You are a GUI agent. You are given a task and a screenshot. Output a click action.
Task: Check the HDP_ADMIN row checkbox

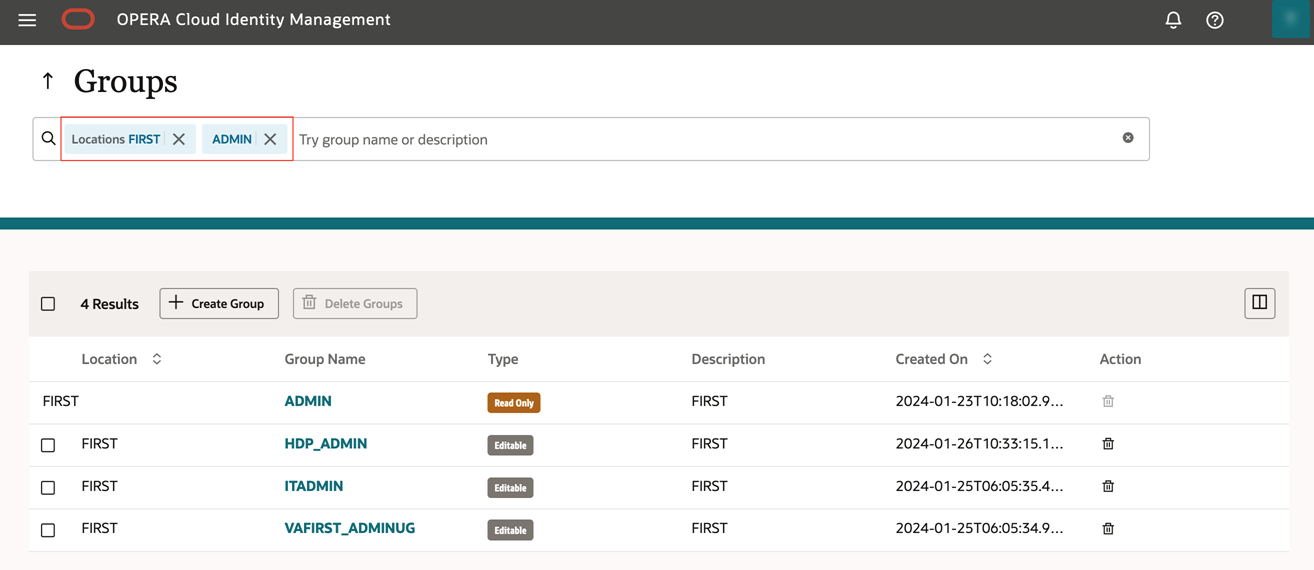tap(48, 445)
